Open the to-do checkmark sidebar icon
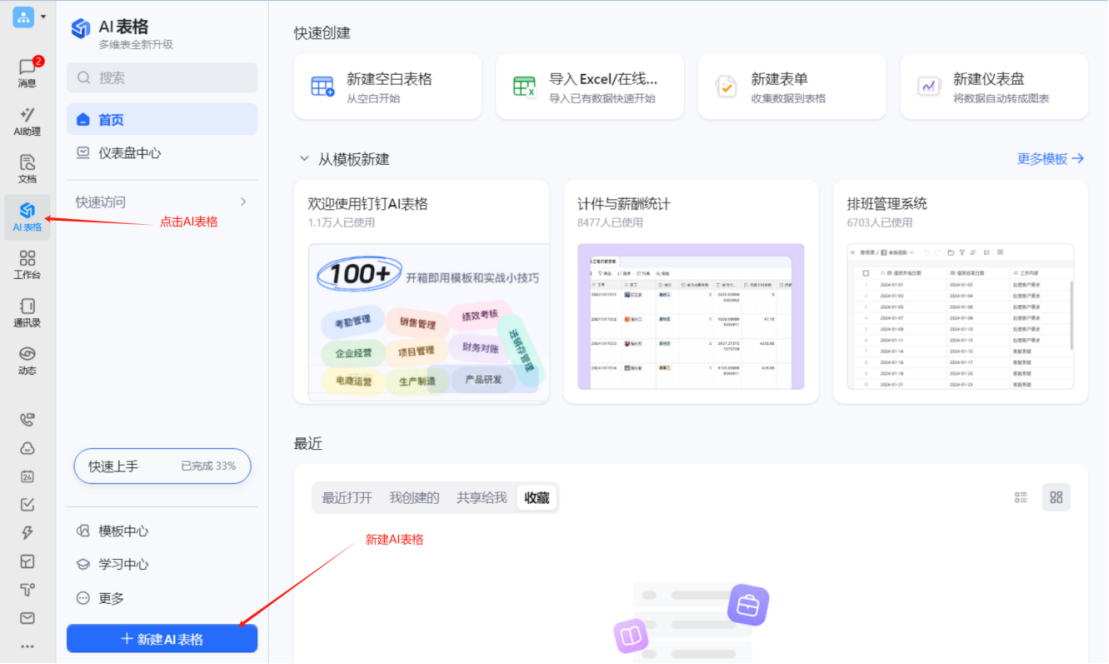This screenshot has height=664, width=1109. (28, 504)
